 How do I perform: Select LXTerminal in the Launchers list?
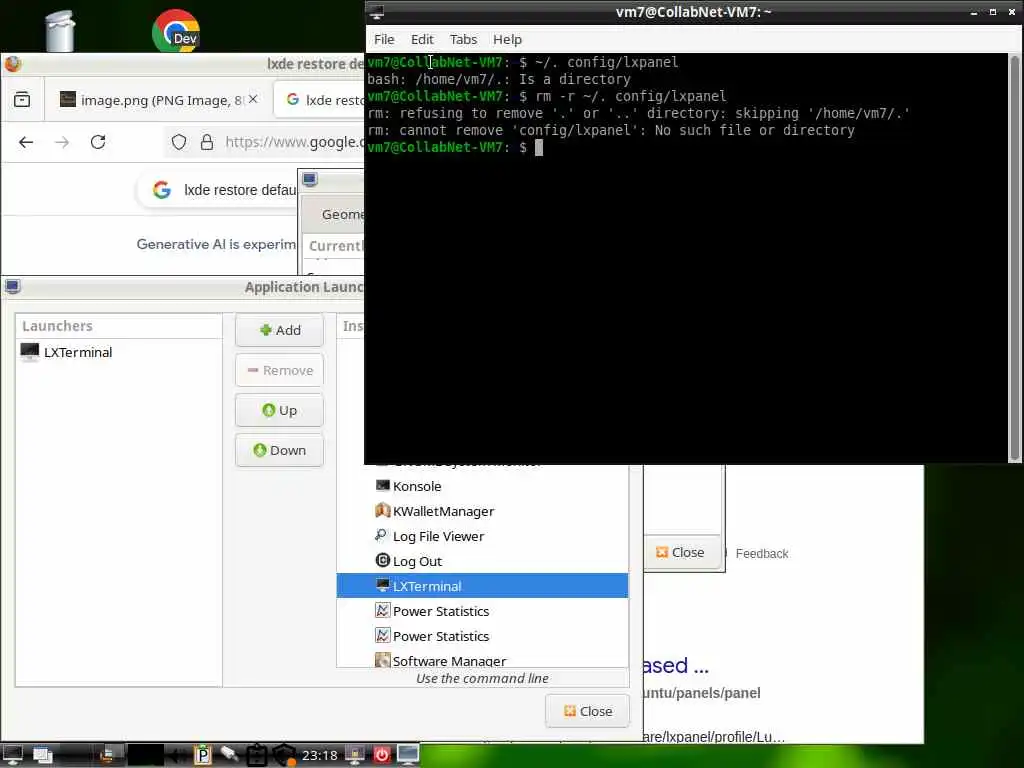click(x=119, y=352)
